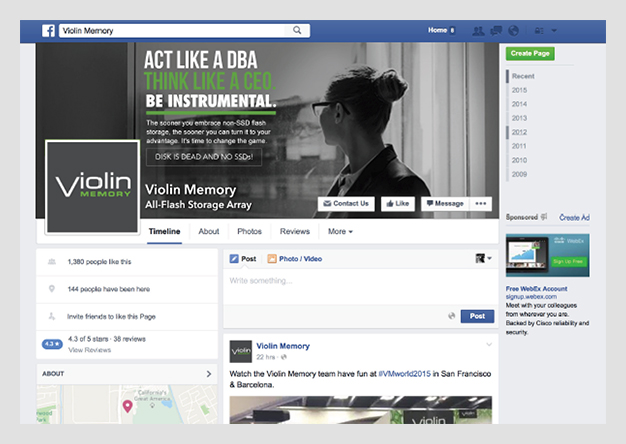
Task: Click the people icon beside likes count
Action: point(52,262)
